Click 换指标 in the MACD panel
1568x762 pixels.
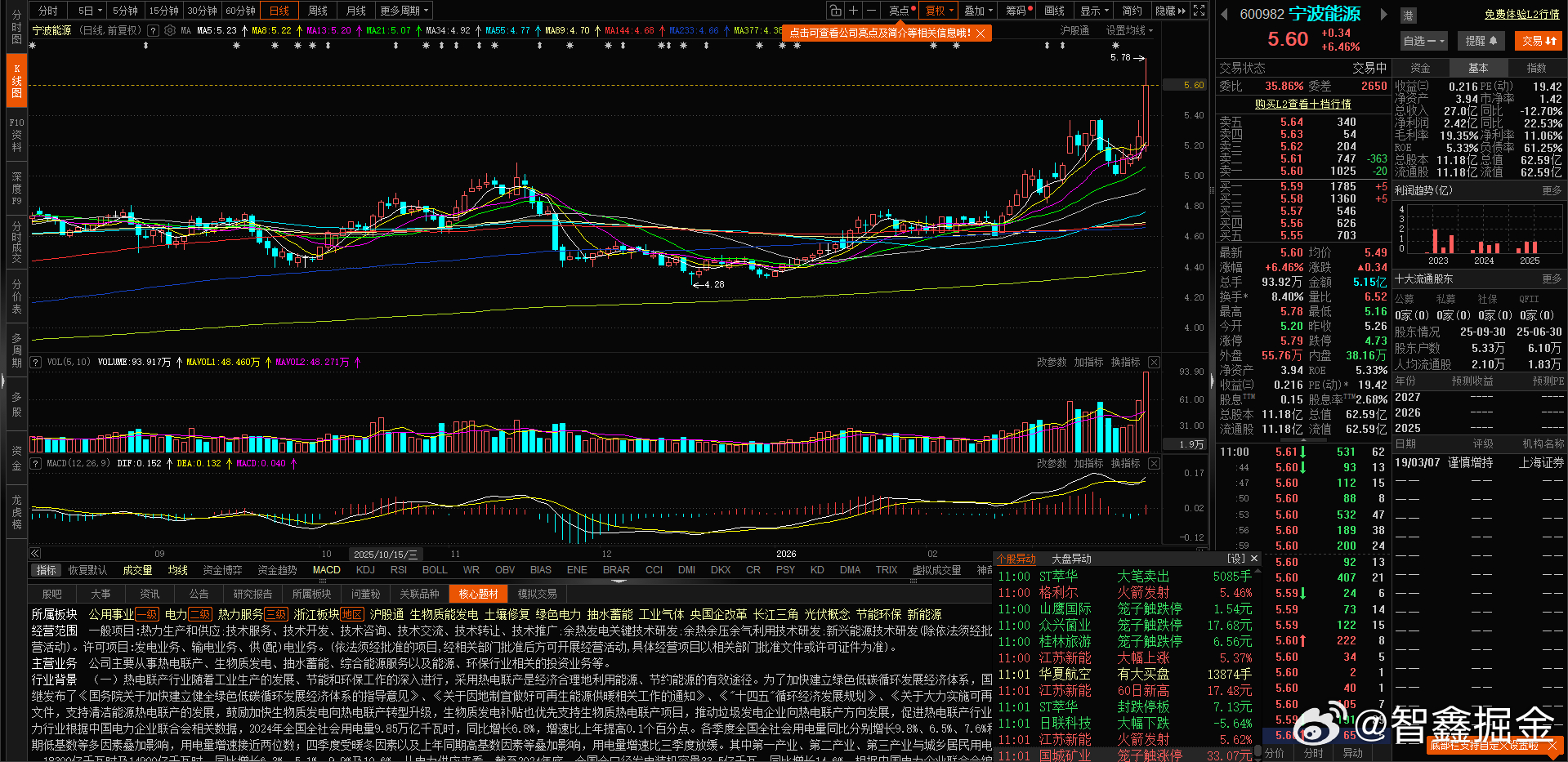point(1125,463)
